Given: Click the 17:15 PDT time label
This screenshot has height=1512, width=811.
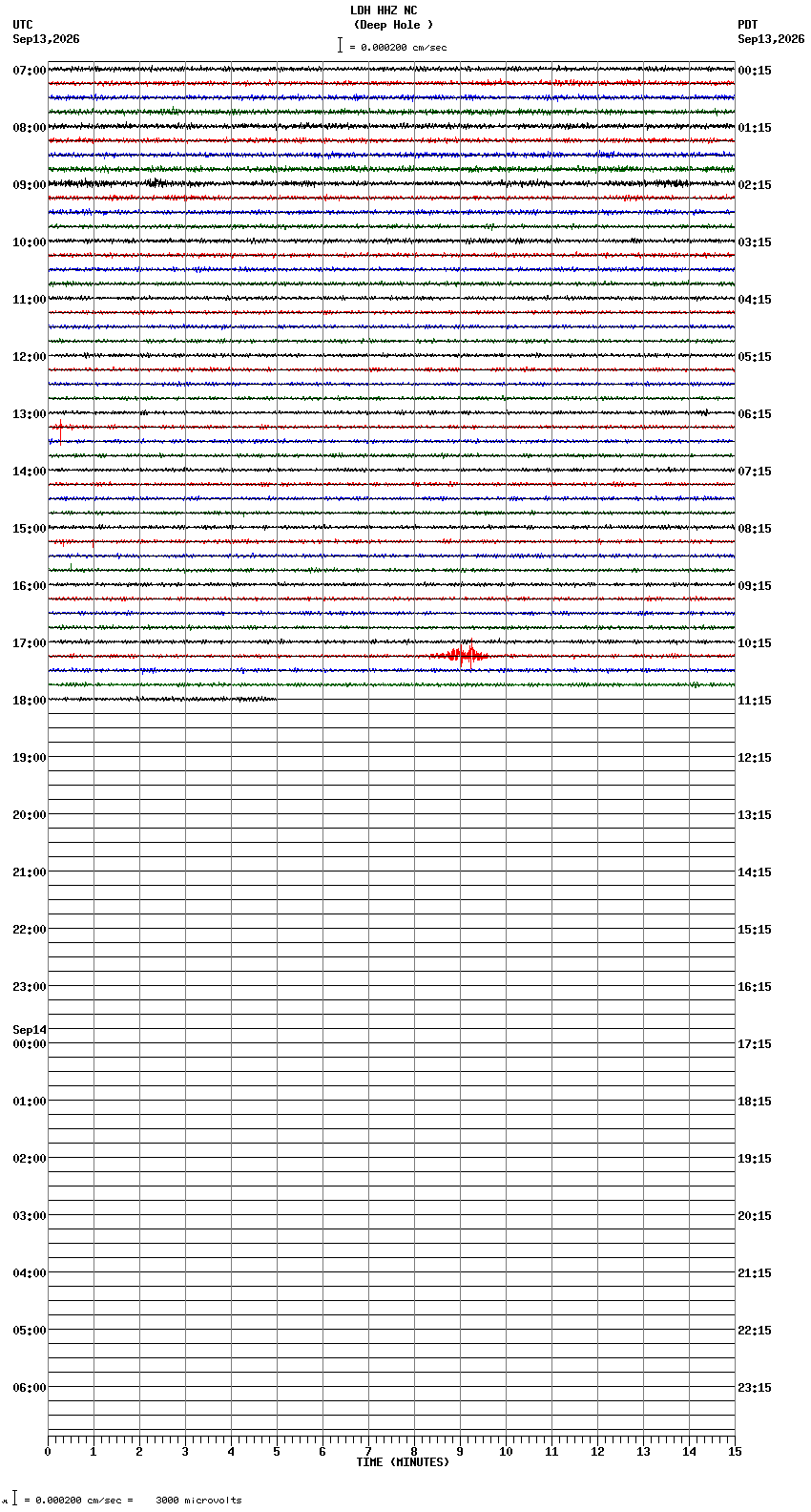Looking at the screenshot, I should click(755, 1043).
